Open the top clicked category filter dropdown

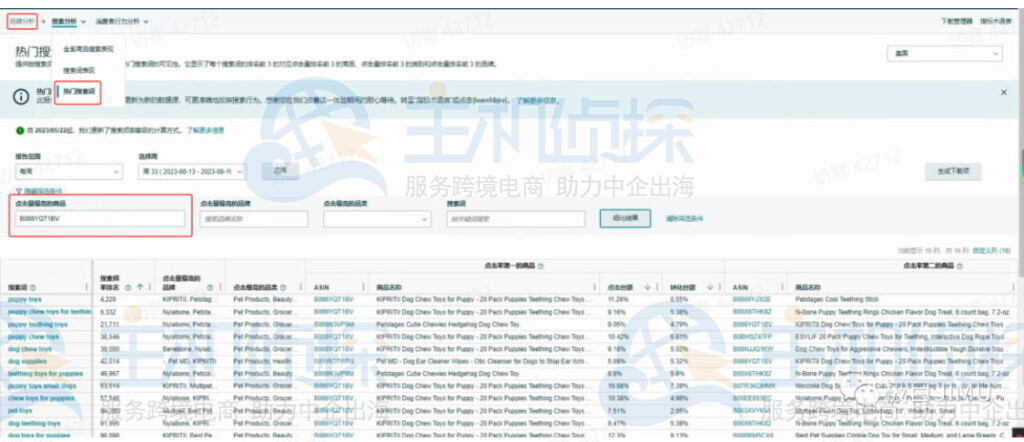377,219
